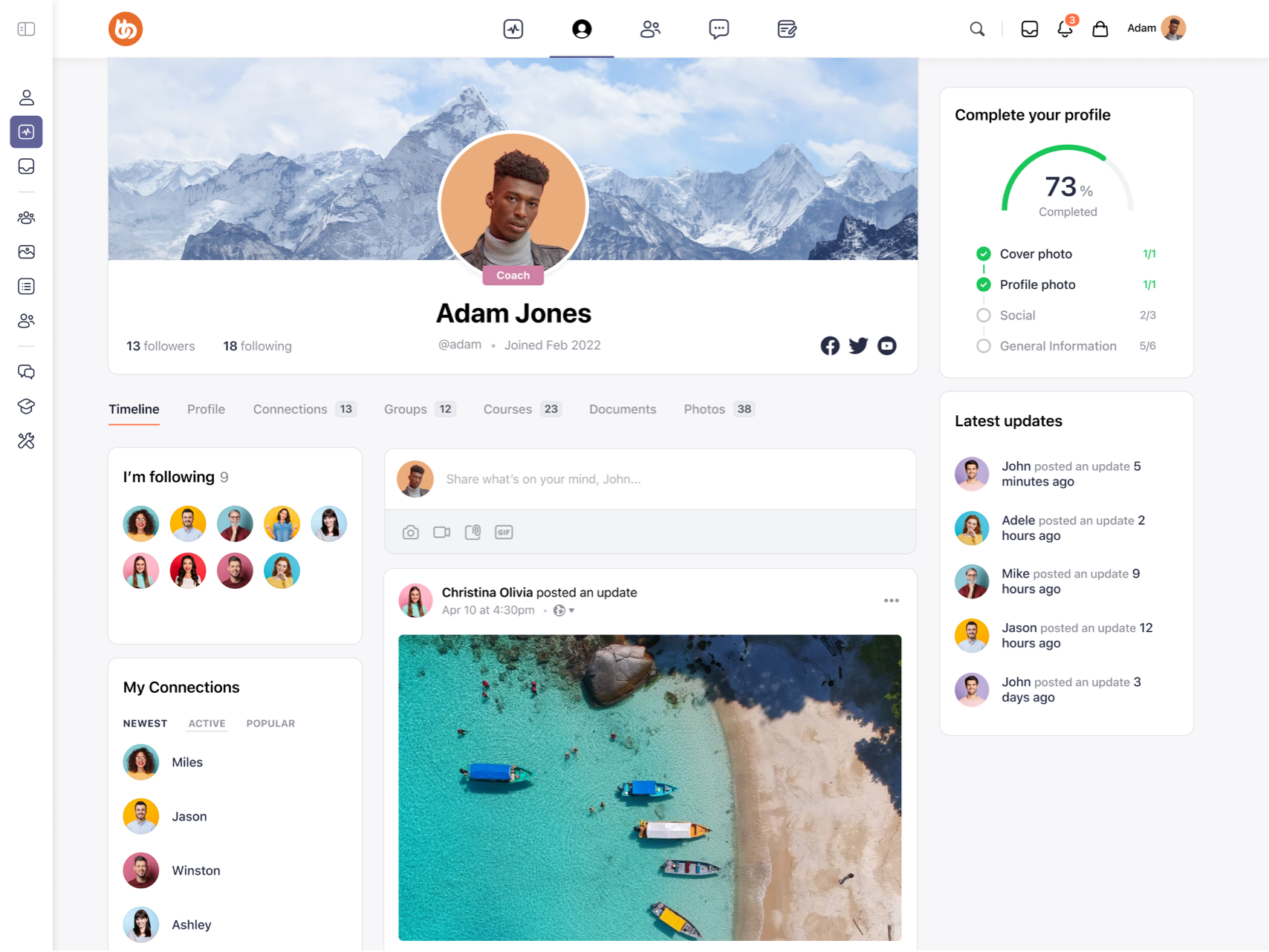Screen dimensions: 1269x952
Task: Select the unchecked Social profile step
Action: click(x=984, y=316)
